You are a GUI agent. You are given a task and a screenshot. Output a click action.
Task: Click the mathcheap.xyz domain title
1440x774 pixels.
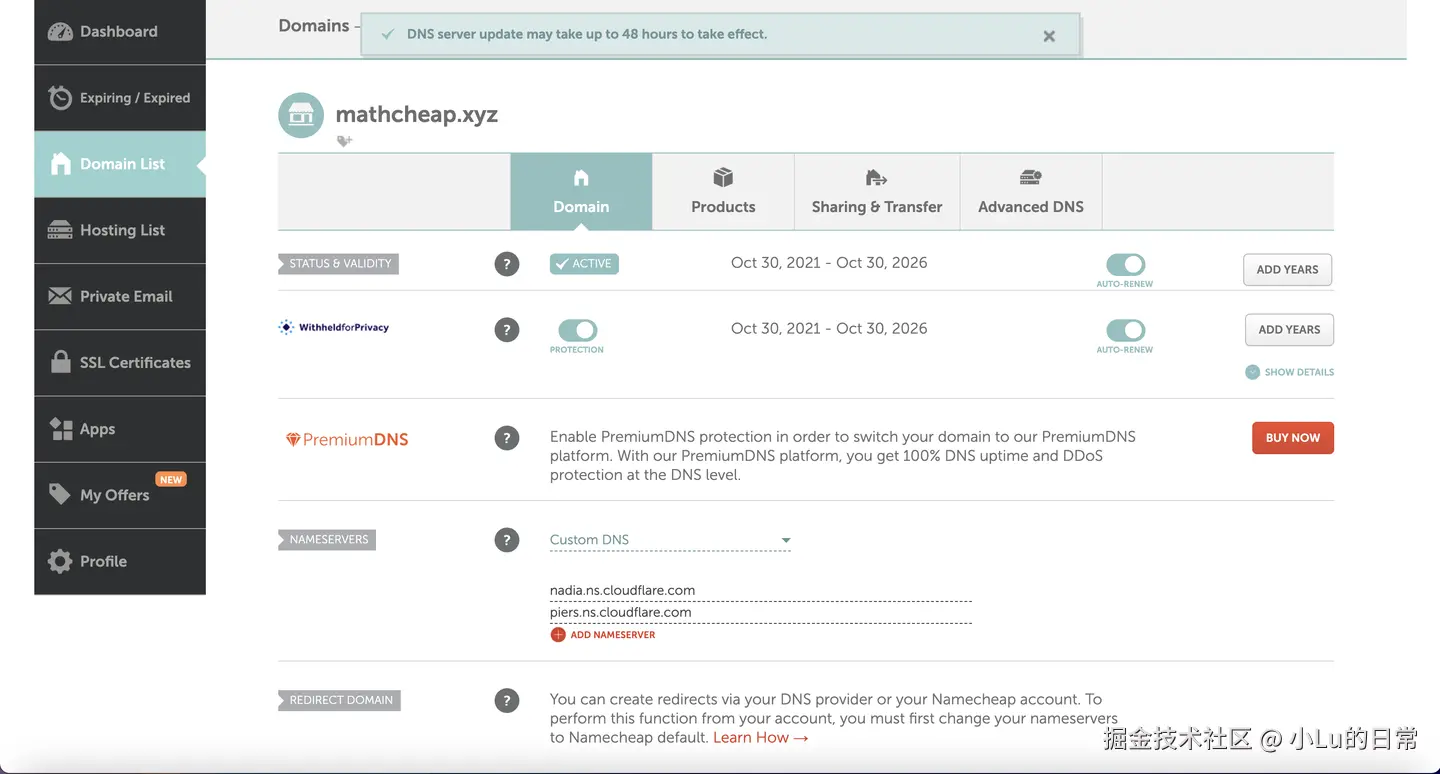416,114
